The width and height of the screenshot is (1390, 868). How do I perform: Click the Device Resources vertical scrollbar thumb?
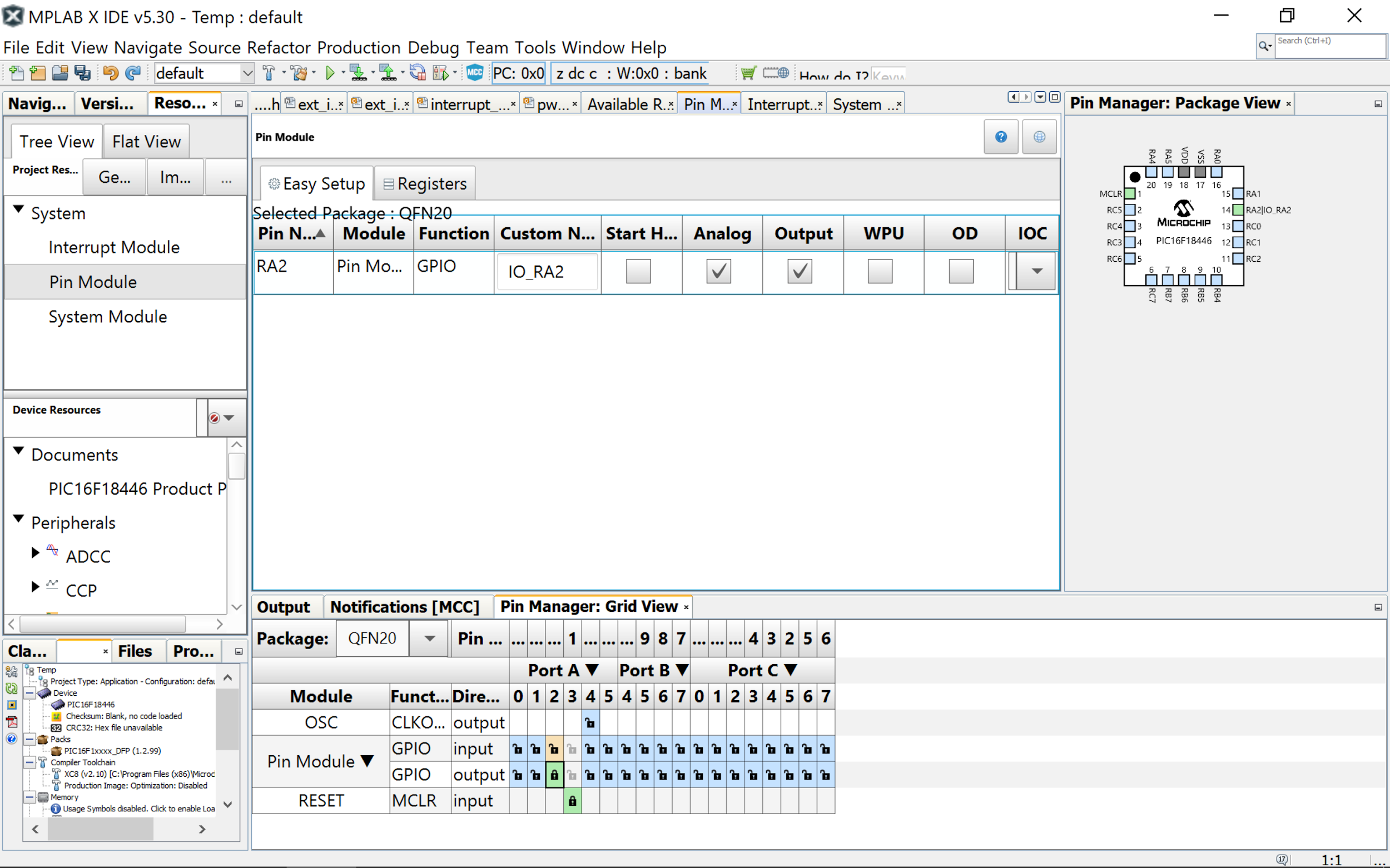click(237, 466)
